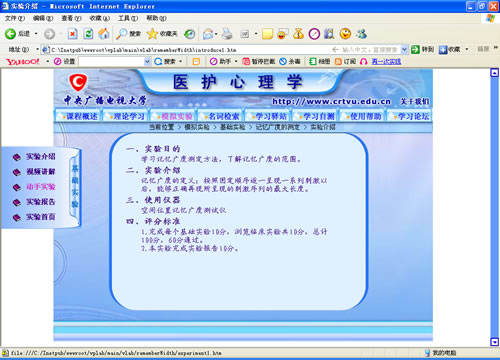Click the Yahoo! toolbar logo
Screen dimensions: 500x360
(x=23, y=61)
